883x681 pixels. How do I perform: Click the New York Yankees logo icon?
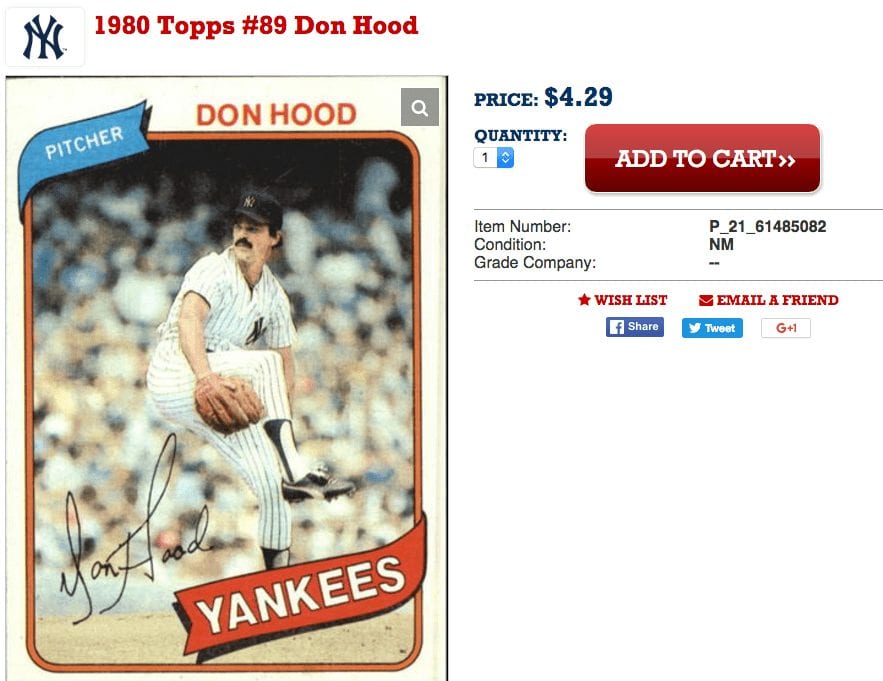[x=44, y=37]
